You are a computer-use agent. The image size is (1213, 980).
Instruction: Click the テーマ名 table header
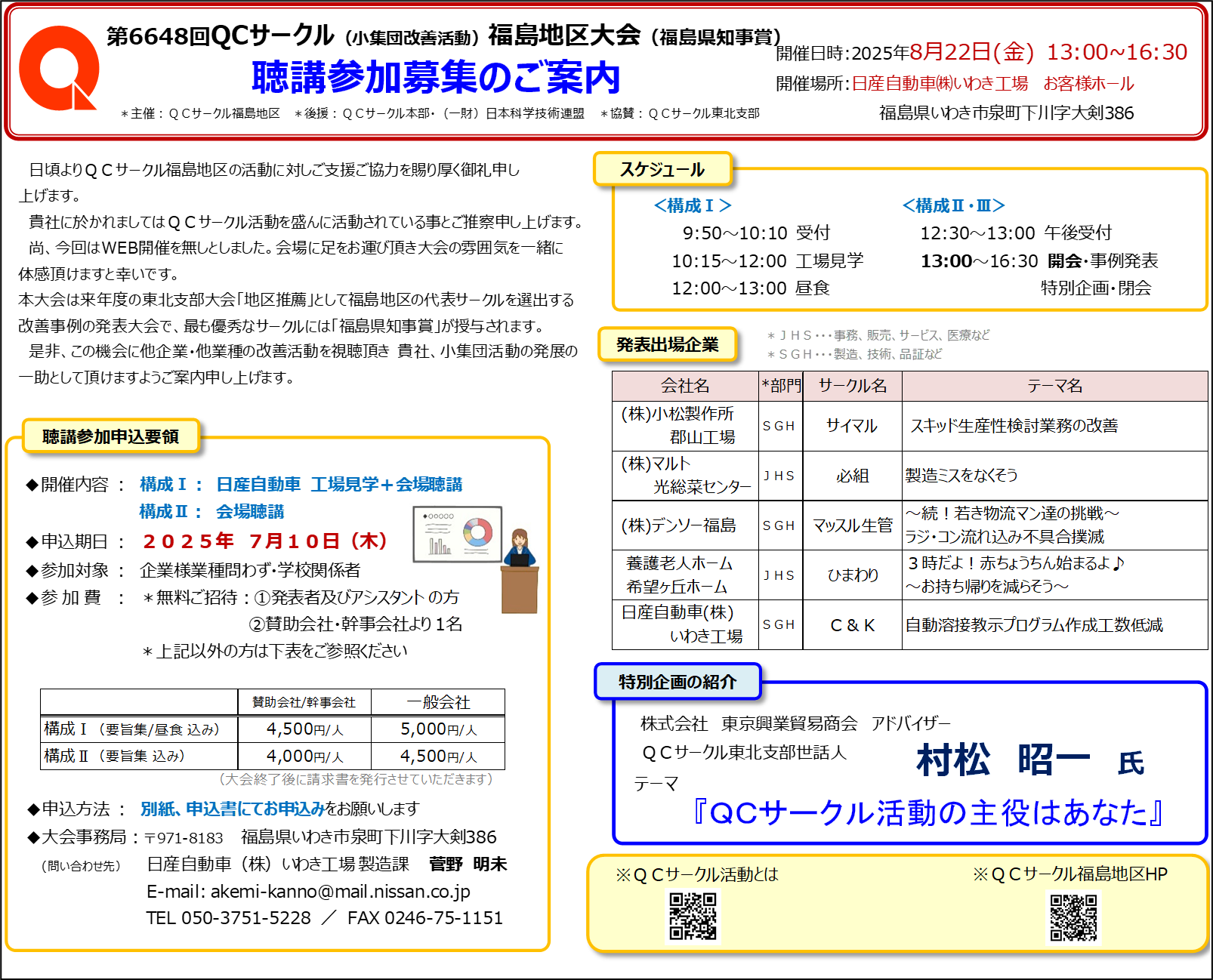coord(1055,386)
